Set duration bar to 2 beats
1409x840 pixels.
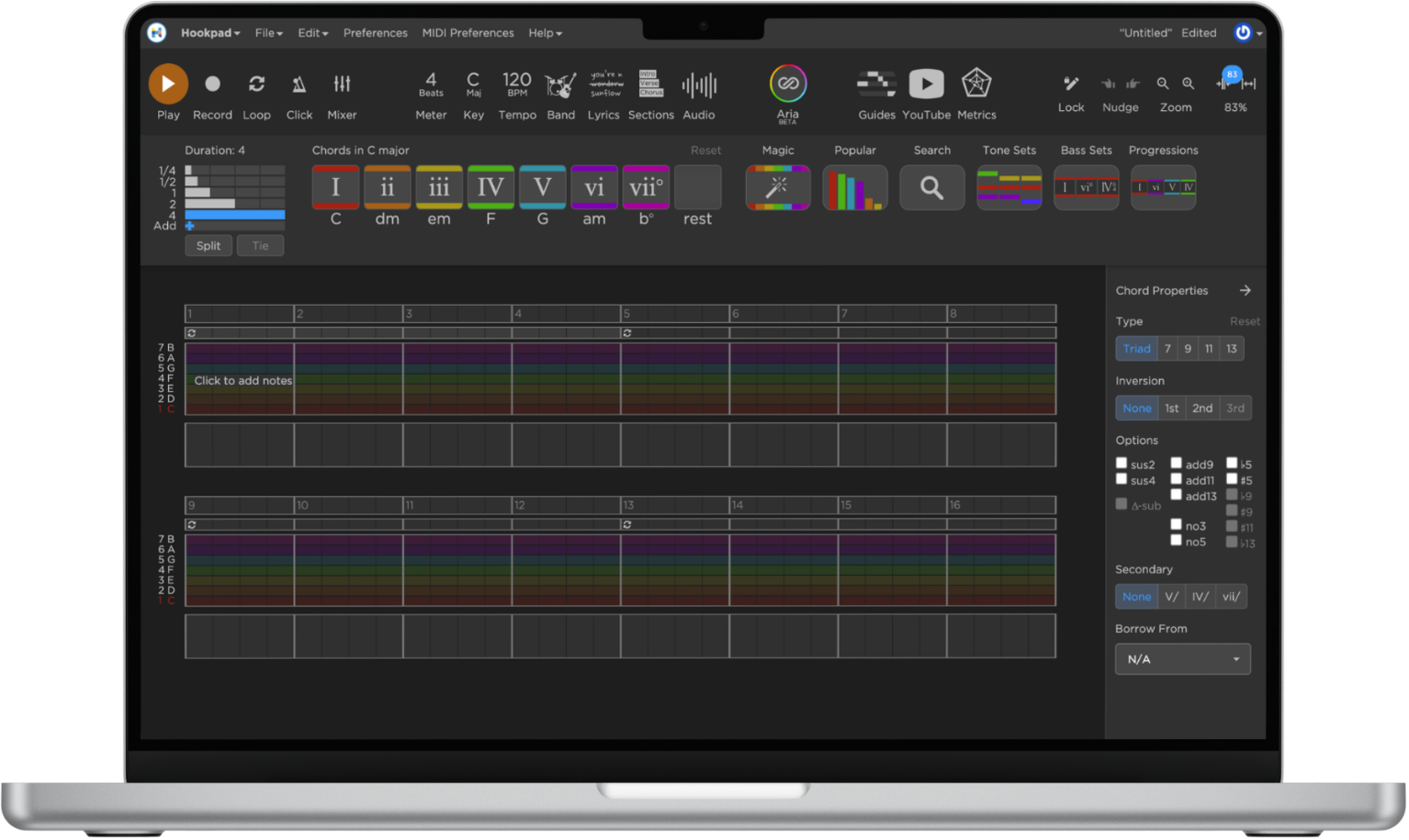click(x=235, y=204)
